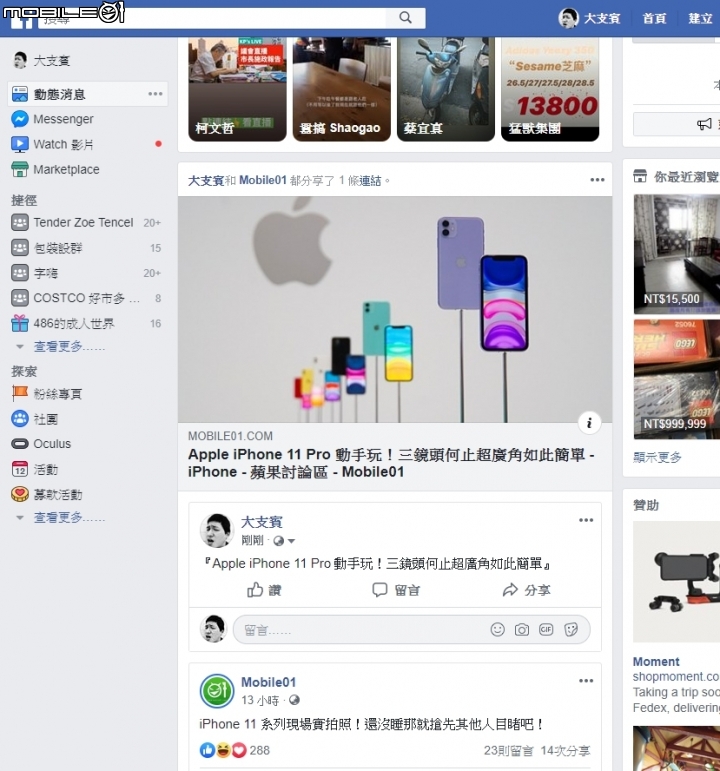Open options dots on 大支賓 post
This screenshot has width=720, height=771.
pos(586,520)
